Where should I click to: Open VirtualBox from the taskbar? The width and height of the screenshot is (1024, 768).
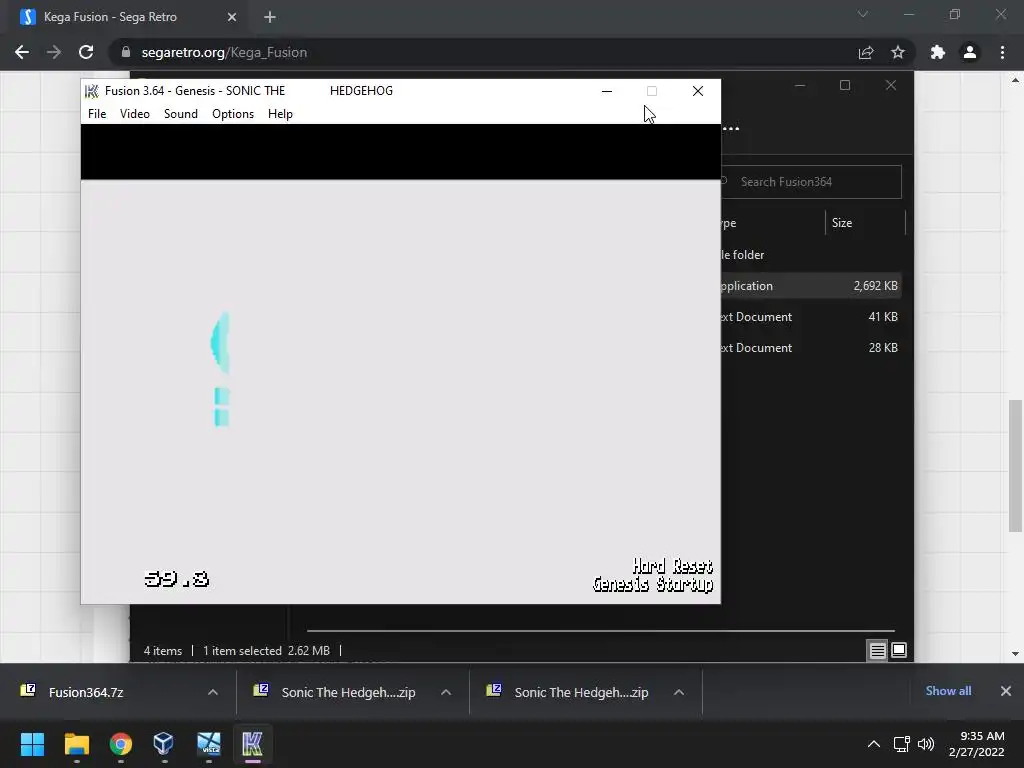[x=164, y=744]
